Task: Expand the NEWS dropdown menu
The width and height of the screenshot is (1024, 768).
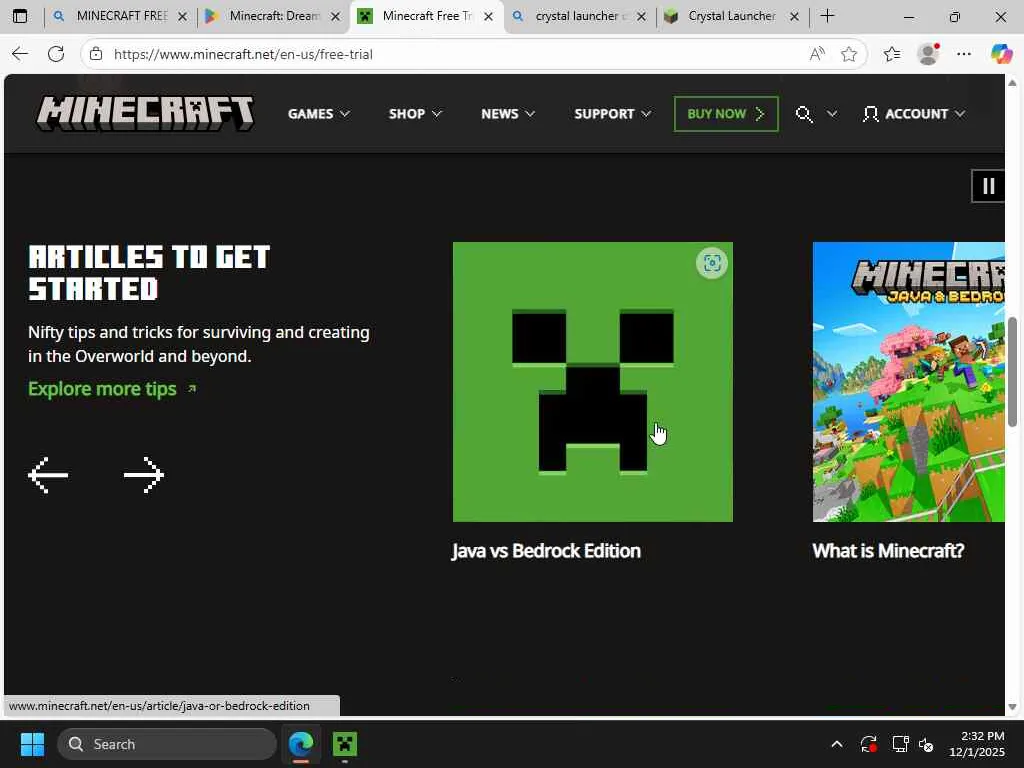Action: [508, 114]
